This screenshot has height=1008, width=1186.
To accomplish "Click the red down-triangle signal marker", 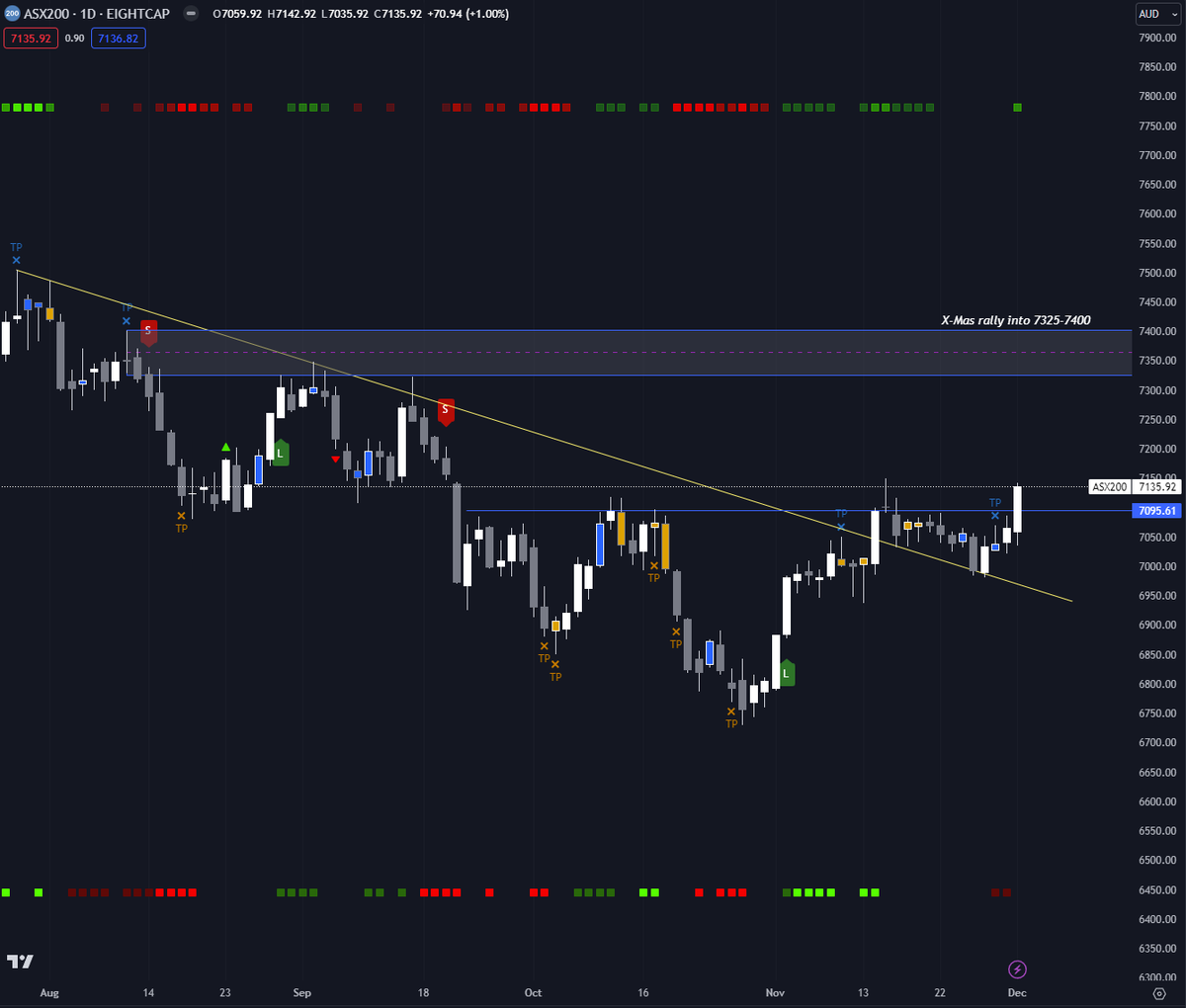I will [x=336, y=460].
